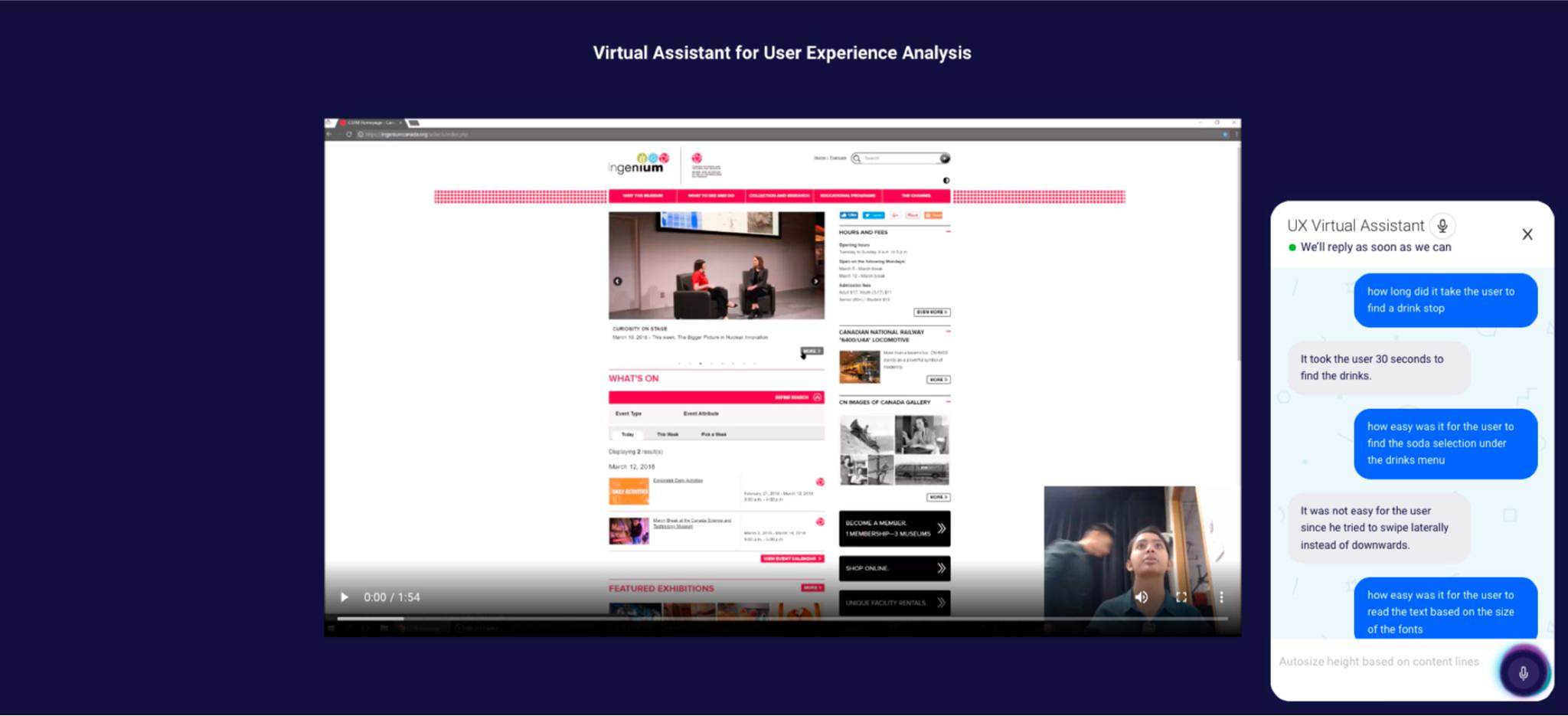Click website search box in header

pos(900,159)
